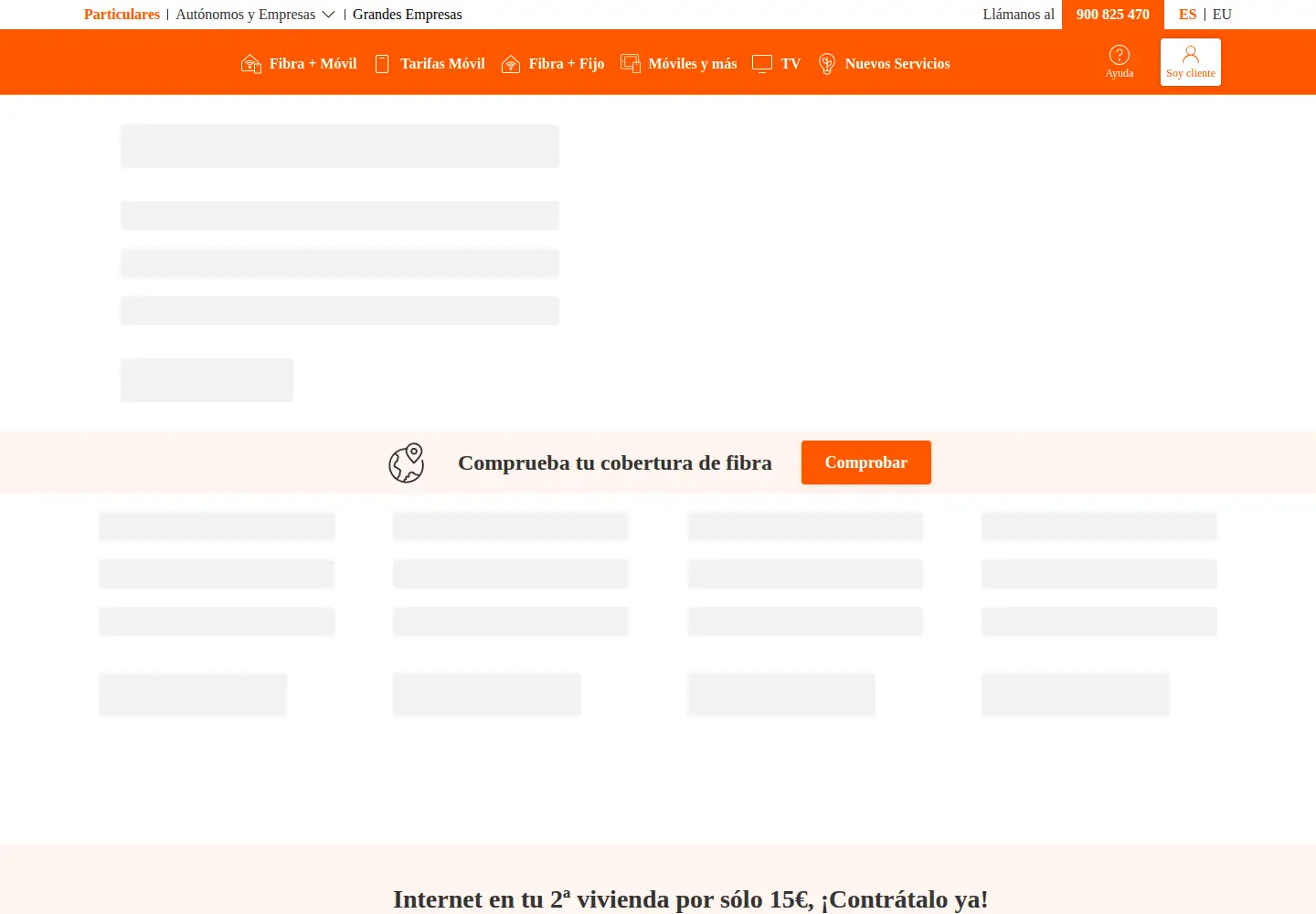This screenshot has height=914, width=1316.
Task: Click the 'Internet en tu 2ª vivienda' heading
Action: pyautogui.click(x=690, y=899)
